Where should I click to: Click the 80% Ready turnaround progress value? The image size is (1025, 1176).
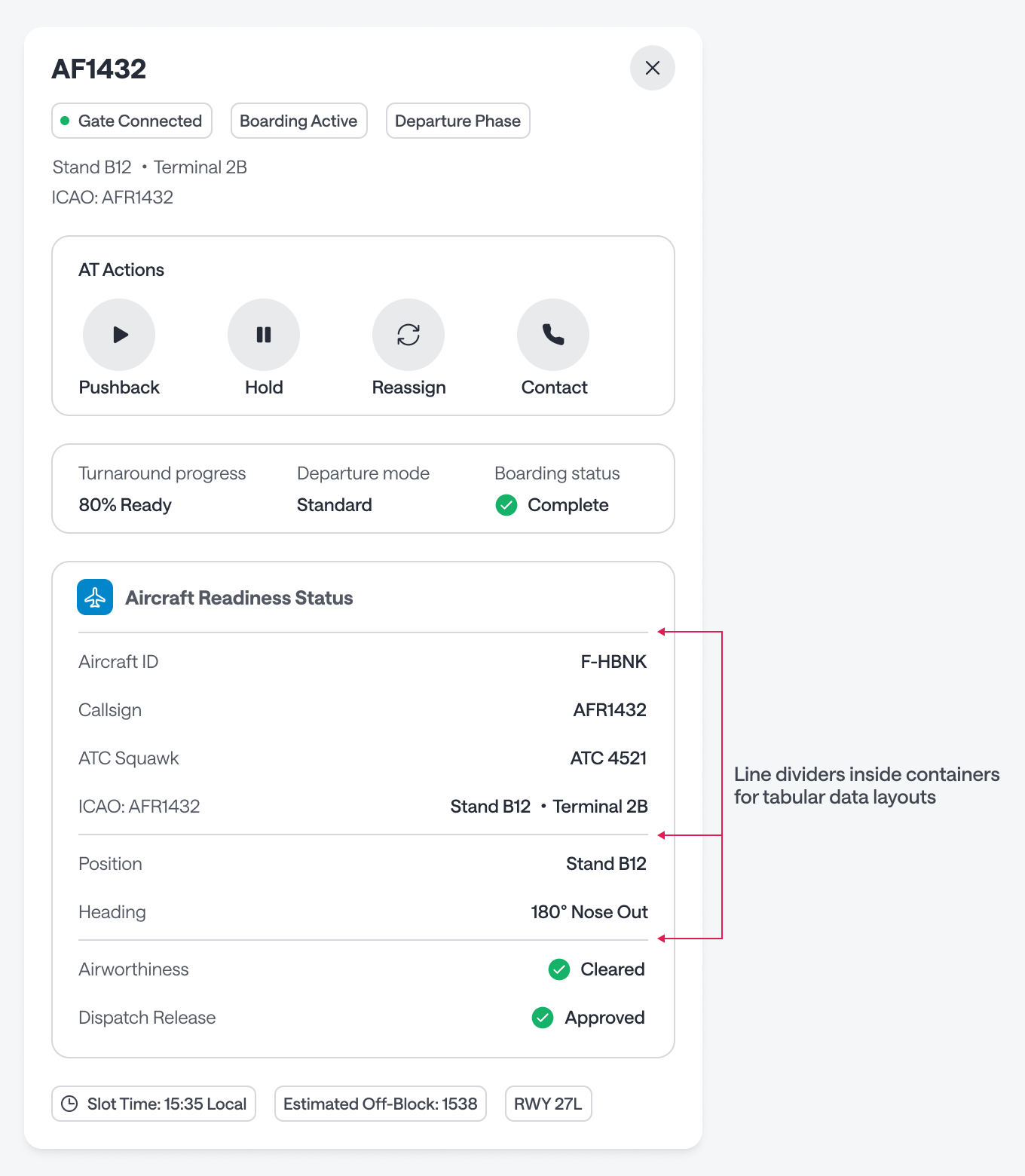click(125, 505)
